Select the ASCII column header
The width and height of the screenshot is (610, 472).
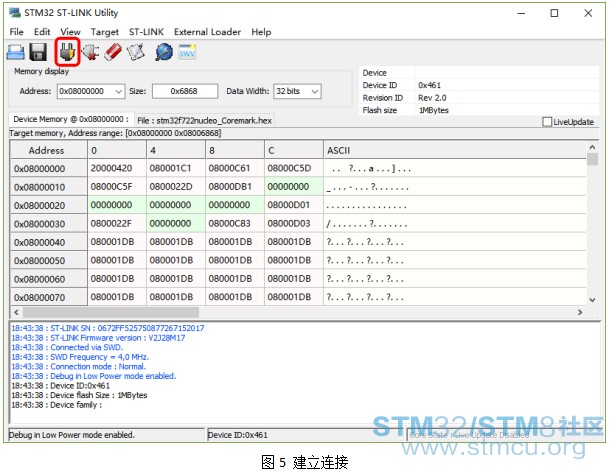(x=454, y=150)
